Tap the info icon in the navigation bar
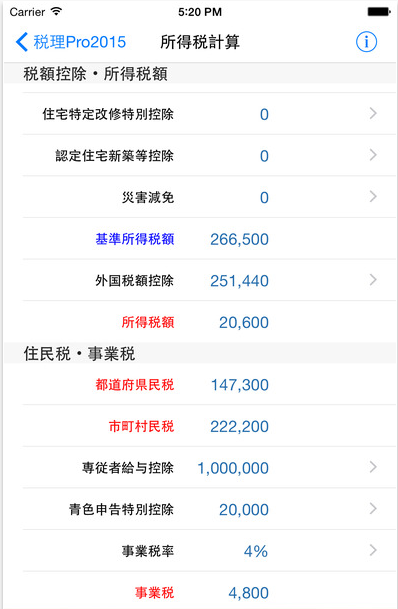This screenshot has width=398, height=609. (366, 42)
